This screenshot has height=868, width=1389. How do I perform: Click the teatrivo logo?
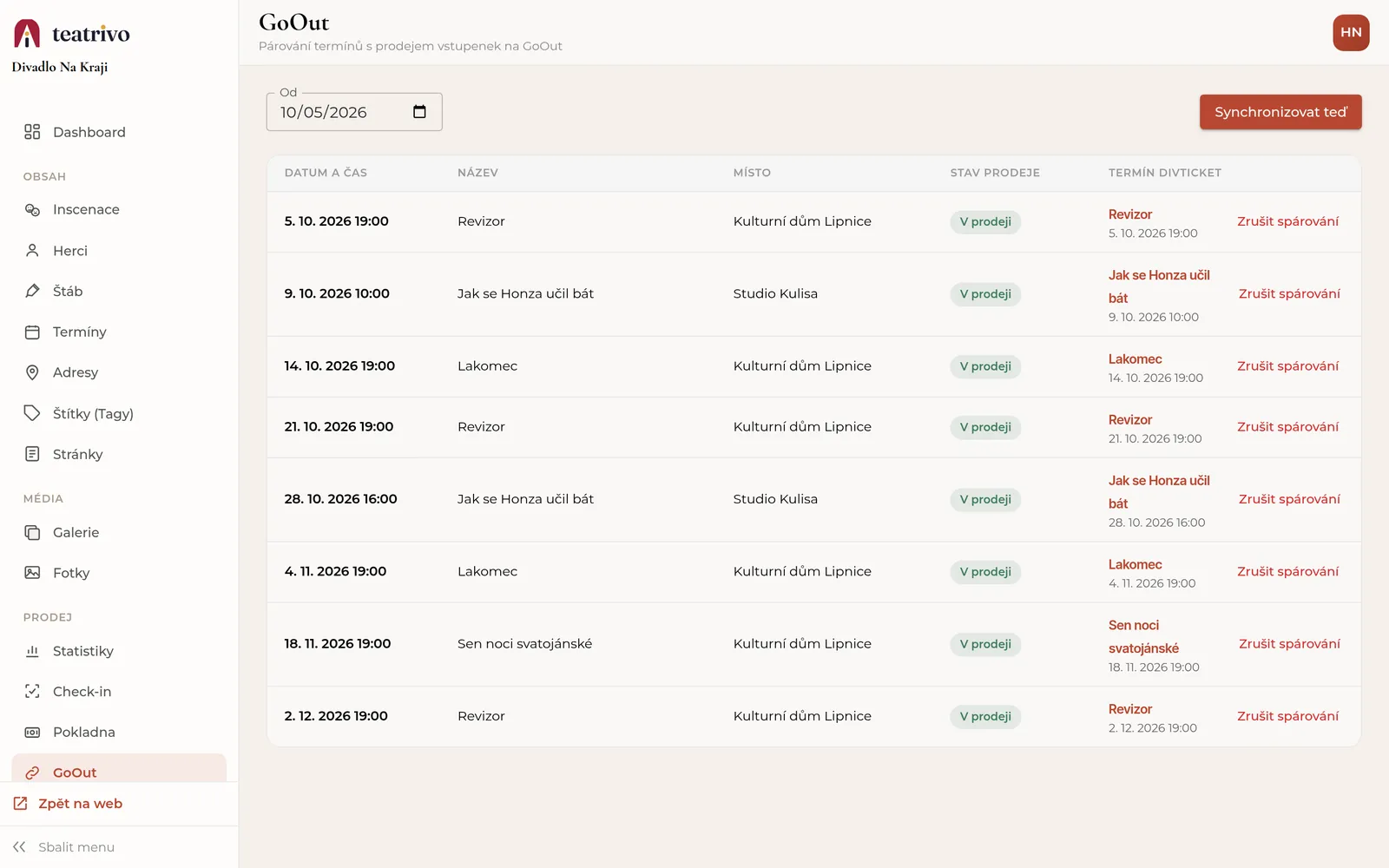[x=71, y=34]
